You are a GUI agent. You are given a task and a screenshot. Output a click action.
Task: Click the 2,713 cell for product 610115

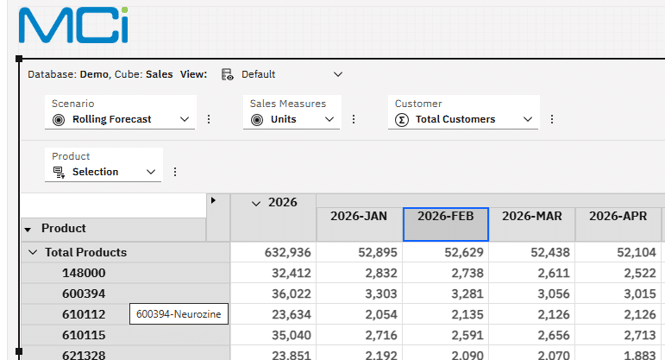(618, 335)
